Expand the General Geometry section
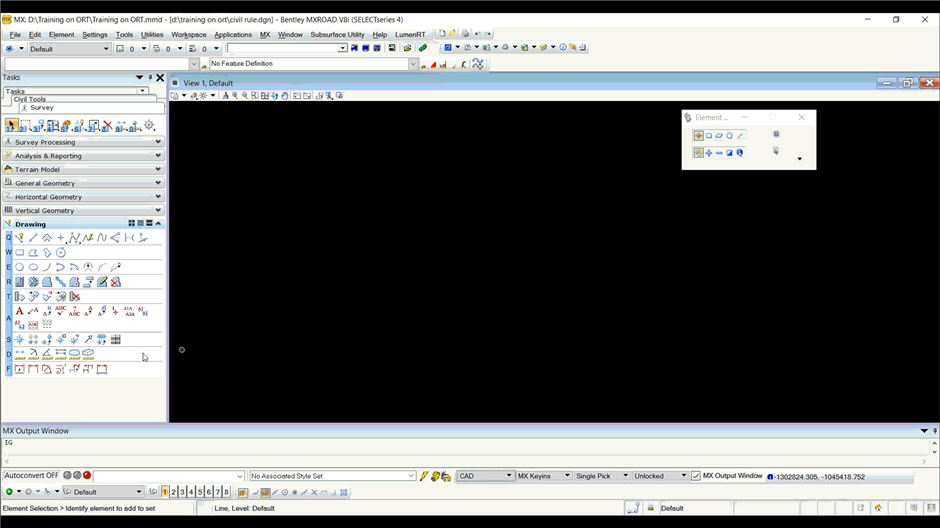The height and width of the screenshot is (528, 940). tap(83, 183)
